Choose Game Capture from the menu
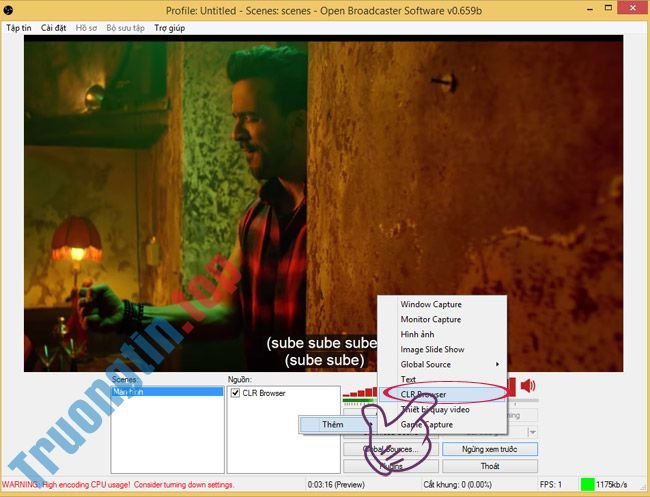Screen dimensions: 650x497 click(x=442, y=424)
